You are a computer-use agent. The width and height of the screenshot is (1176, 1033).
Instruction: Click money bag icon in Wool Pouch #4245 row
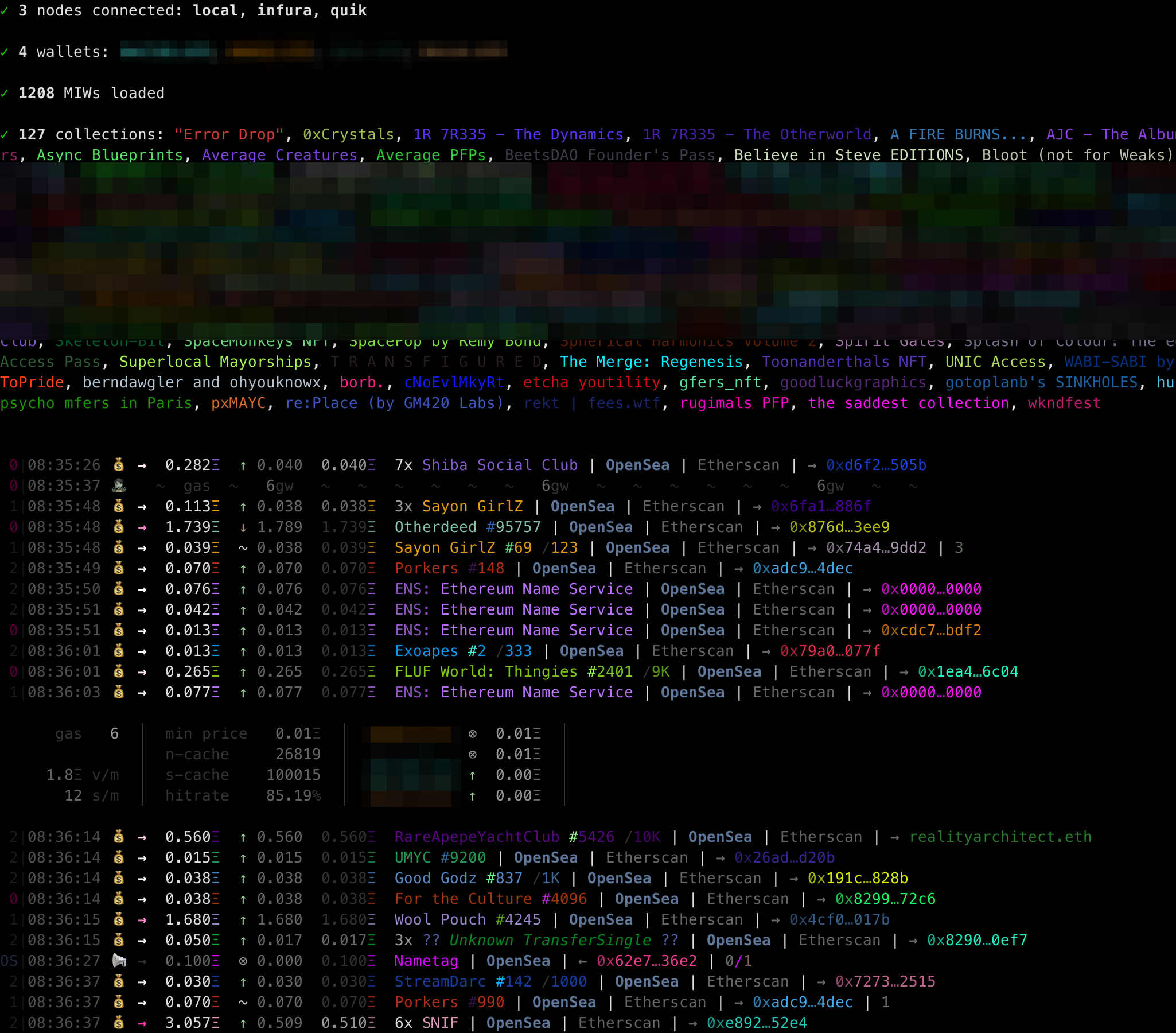coord(119,919)
